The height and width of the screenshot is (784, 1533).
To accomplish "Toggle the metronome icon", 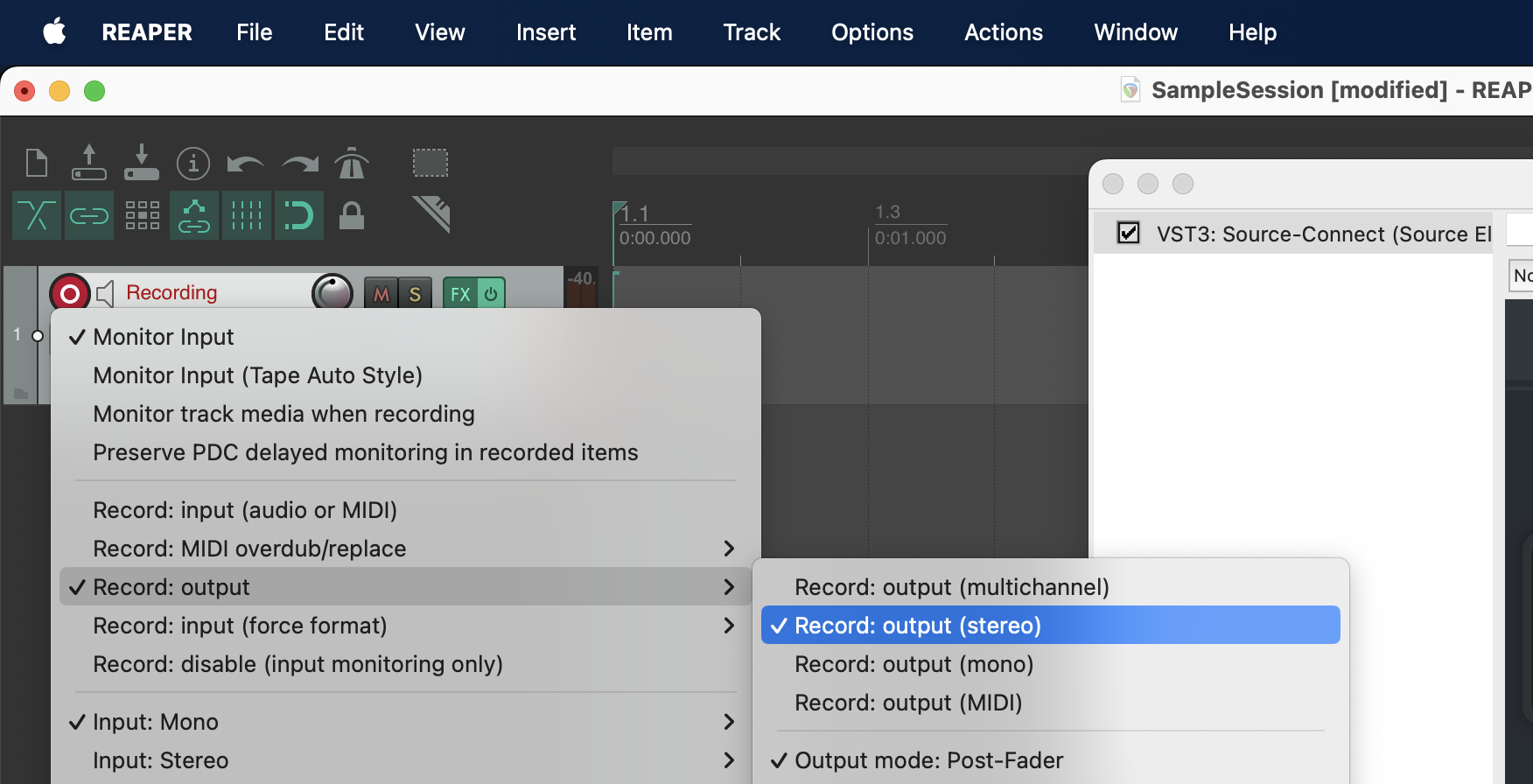I will coord(352,163).
